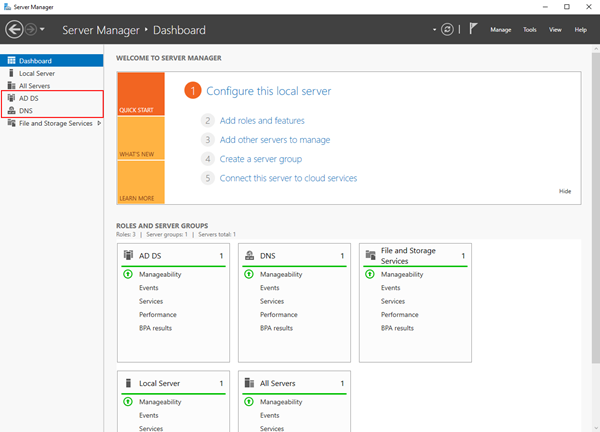The width and height of the screenshot is (600, 432).
Task: Click the DNS icon in sidebar
Action: (11, 111)
